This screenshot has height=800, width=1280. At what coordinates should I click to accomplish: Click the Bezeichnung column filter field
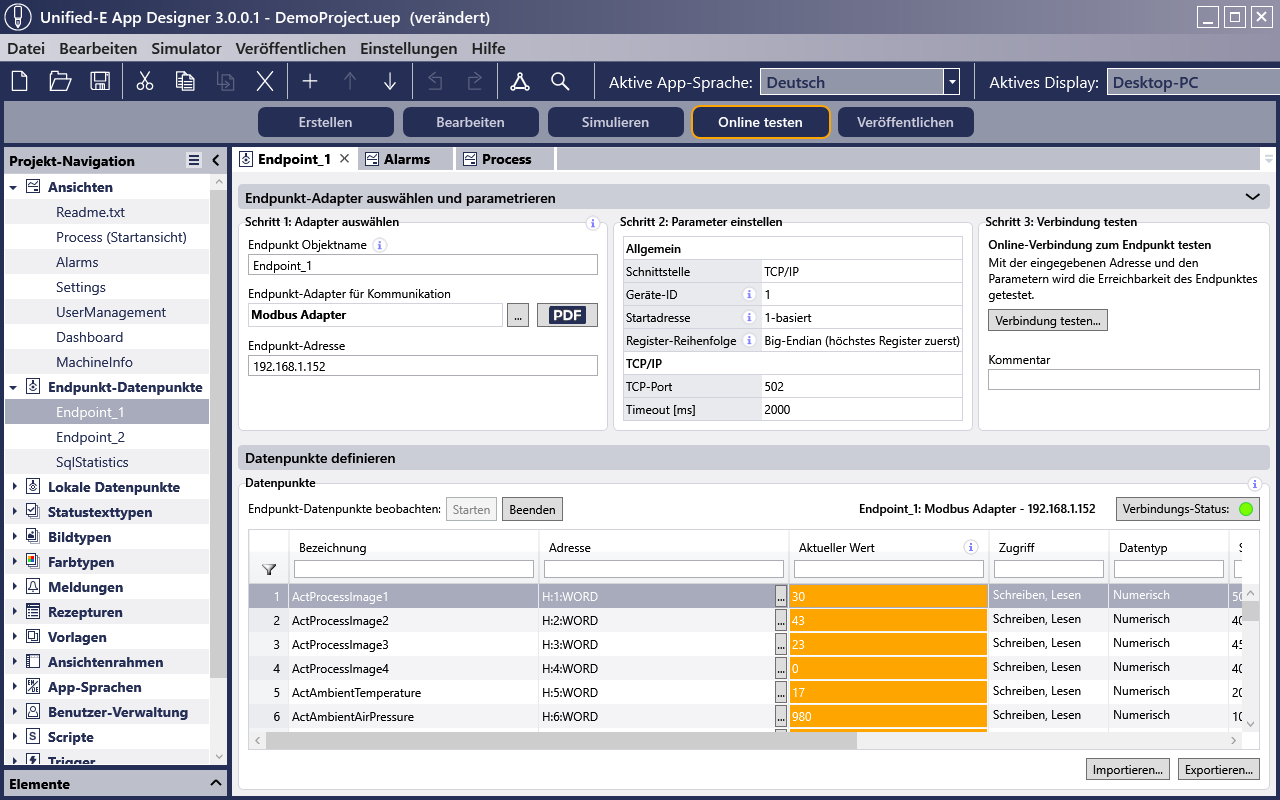[414, 569]
